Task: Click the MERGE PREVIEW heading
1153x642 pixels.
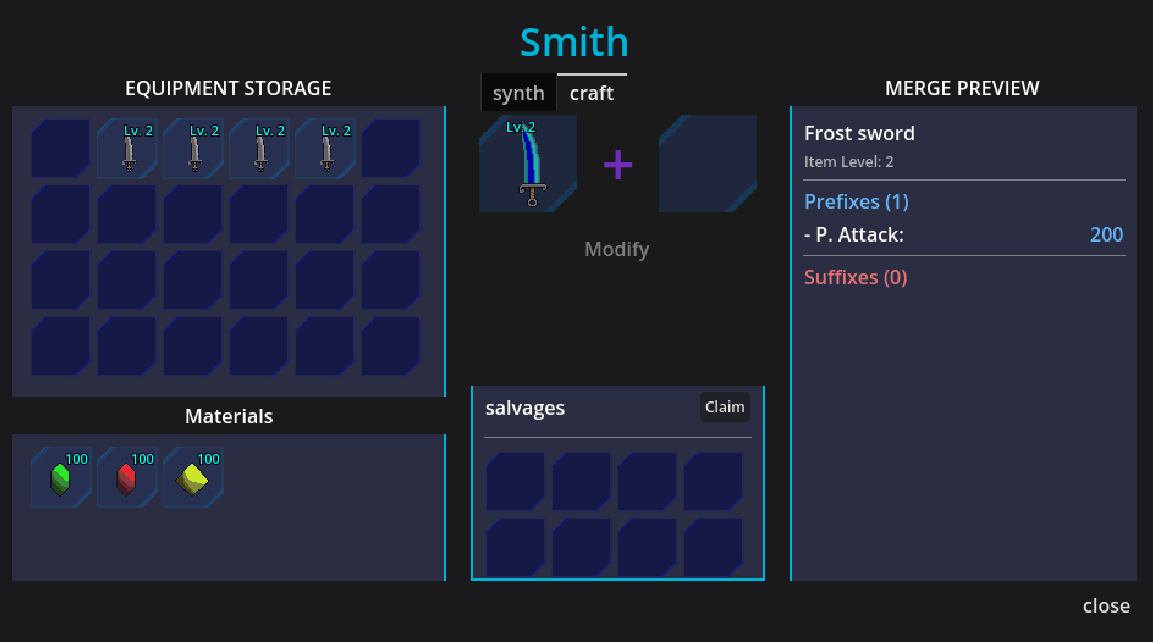Action: [962, 88]
